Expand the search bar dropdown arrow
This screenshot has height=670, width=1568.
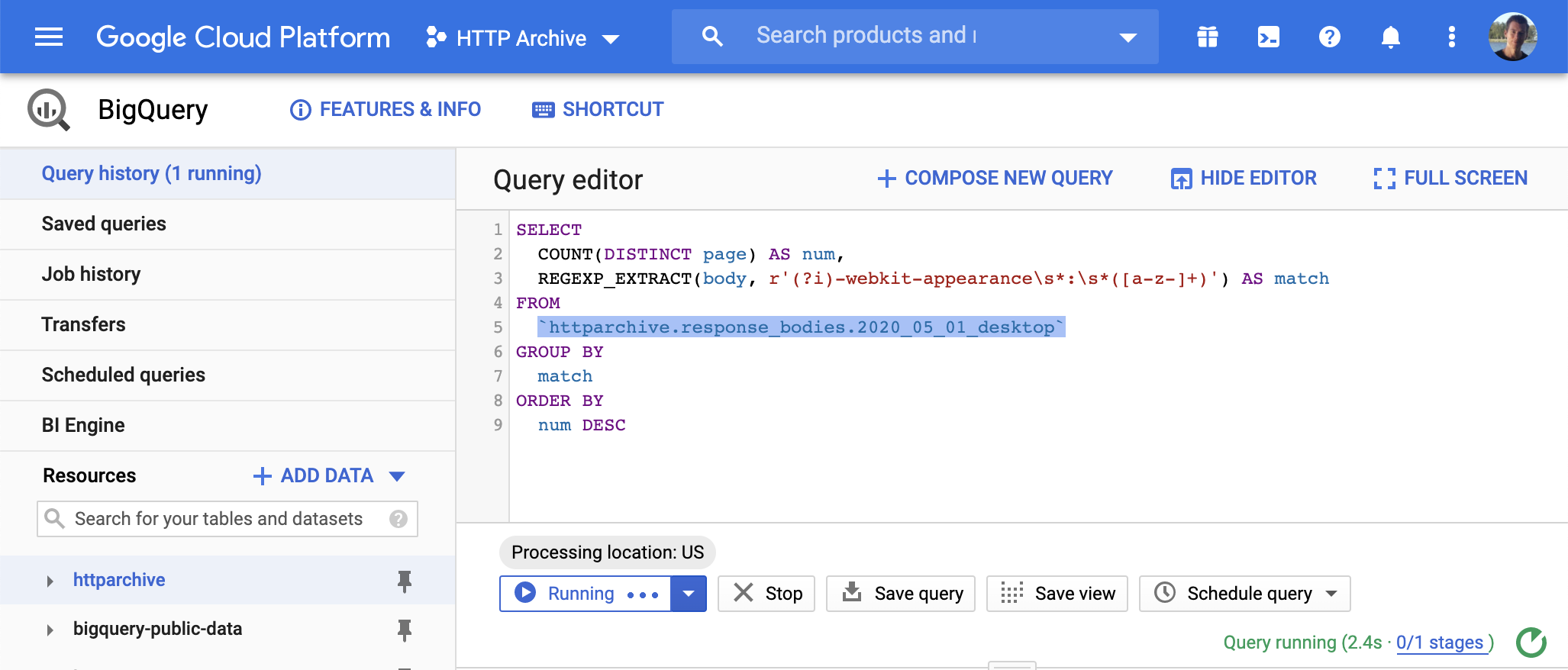1128,37
